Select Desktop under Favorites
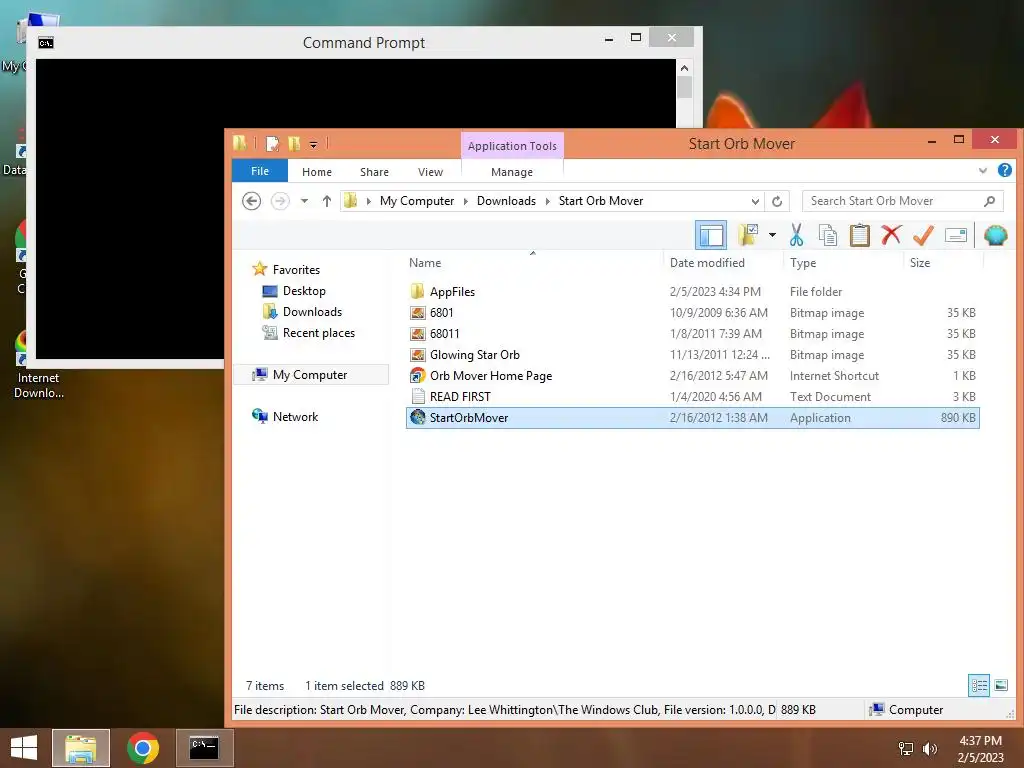 coord(294,291)
